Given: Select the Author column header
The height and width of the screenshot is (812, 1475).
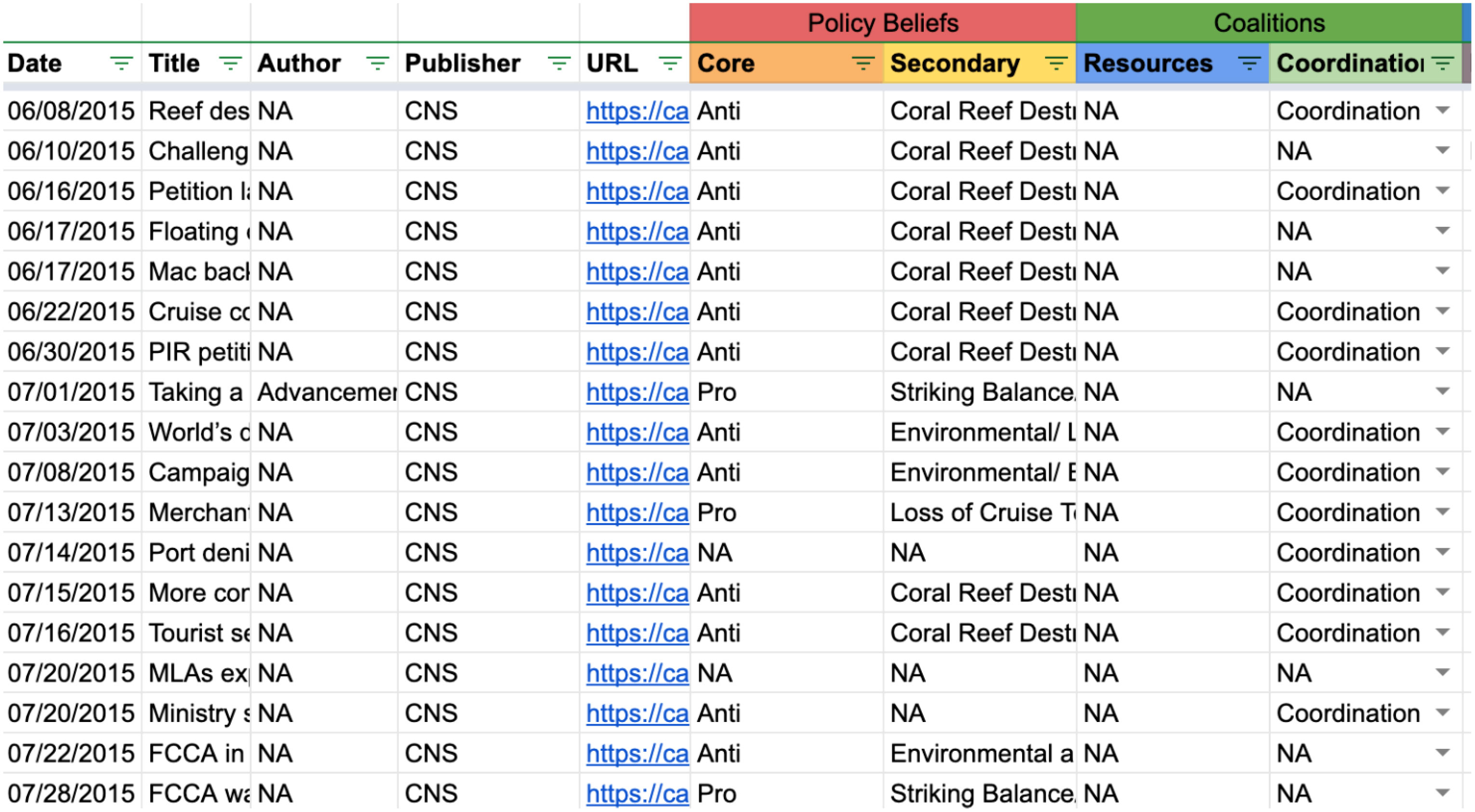Looking at the screenshot, I should pyautogui.click(x=324, y=63).
